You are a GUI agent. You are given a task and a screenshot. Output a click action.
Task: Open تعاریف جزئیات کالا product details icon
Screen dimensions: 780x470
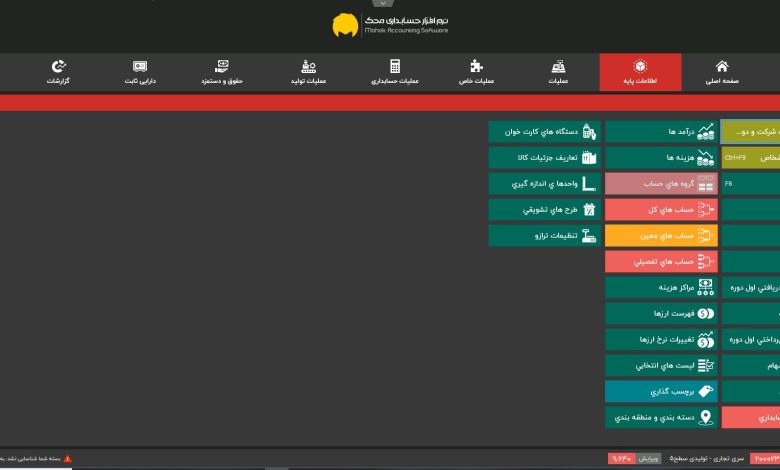click(589, 158)
